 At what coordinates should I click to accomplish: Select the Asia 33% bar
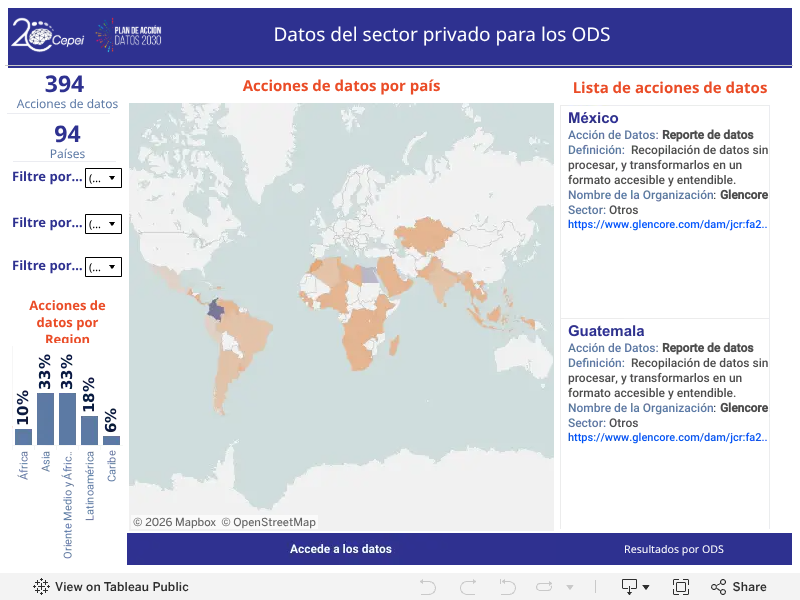(45, 419)
